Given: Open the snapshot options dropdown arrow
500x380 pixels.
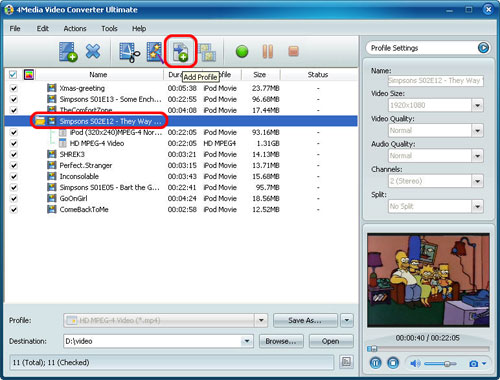Looking at the screenshot, I should click(484, 364).
